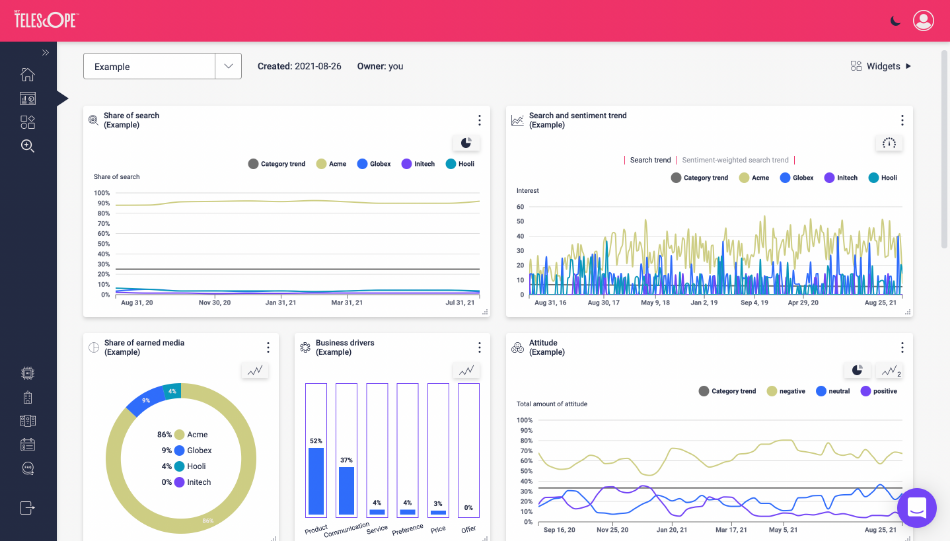Toggle Hooli in Search trend legend
Viewport: 950px width, 541px height.
(883, 178)
